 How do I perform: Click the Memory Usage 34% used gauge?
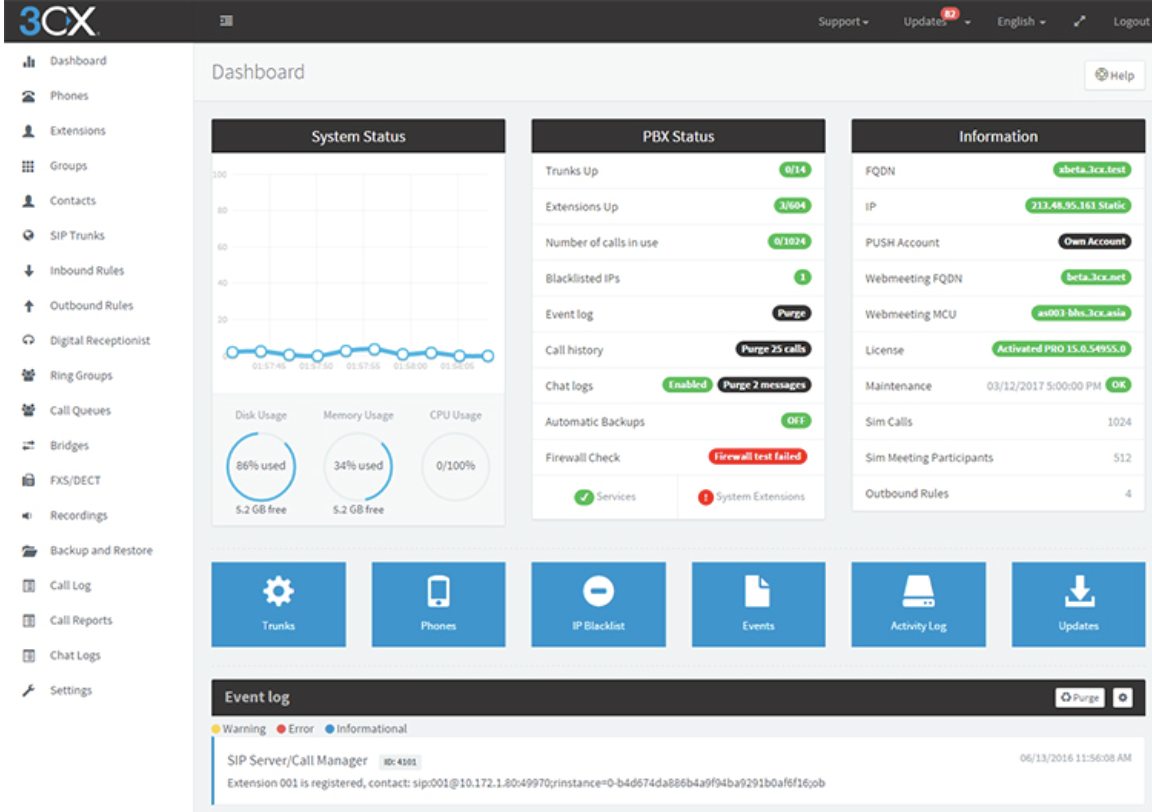(359, 466)
